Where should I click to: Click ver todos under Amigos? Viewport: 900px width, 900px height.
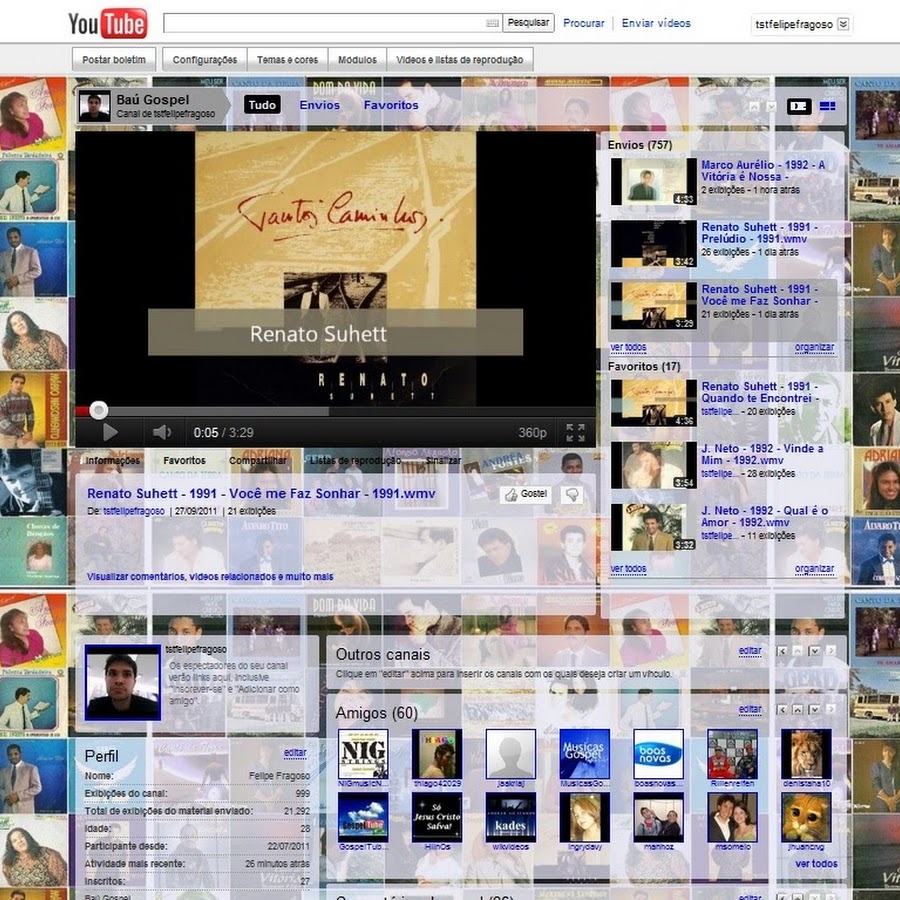(x=816, y=863)
